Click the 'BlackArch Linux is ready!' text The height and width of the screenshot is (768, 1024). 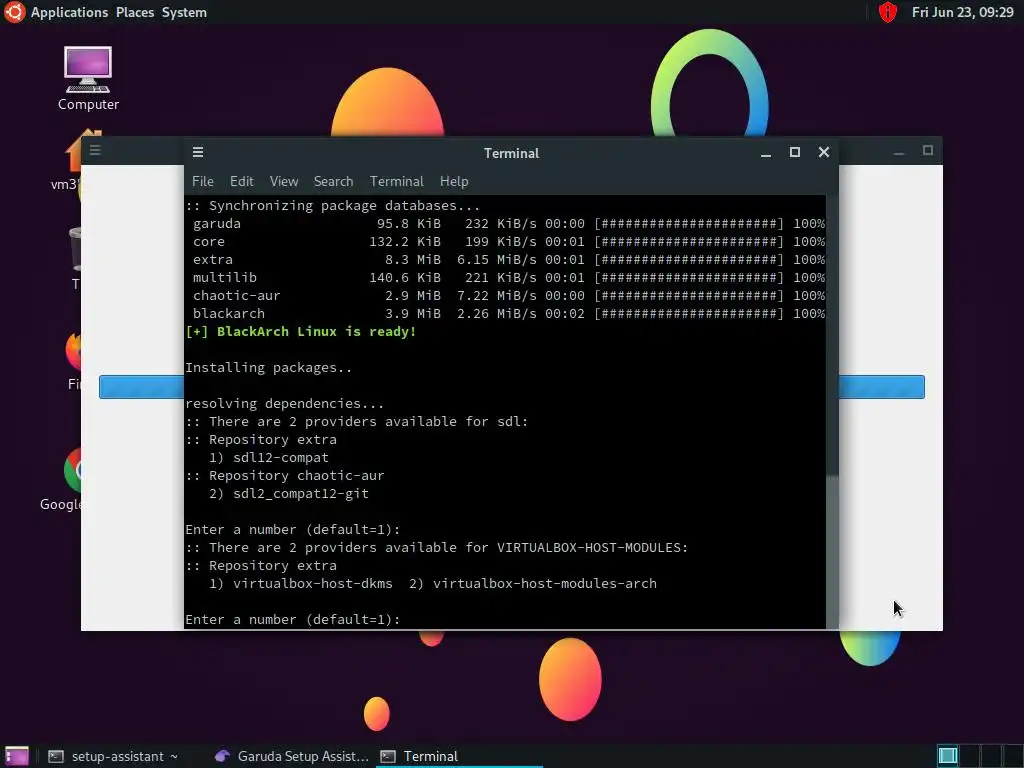point(317,332)
